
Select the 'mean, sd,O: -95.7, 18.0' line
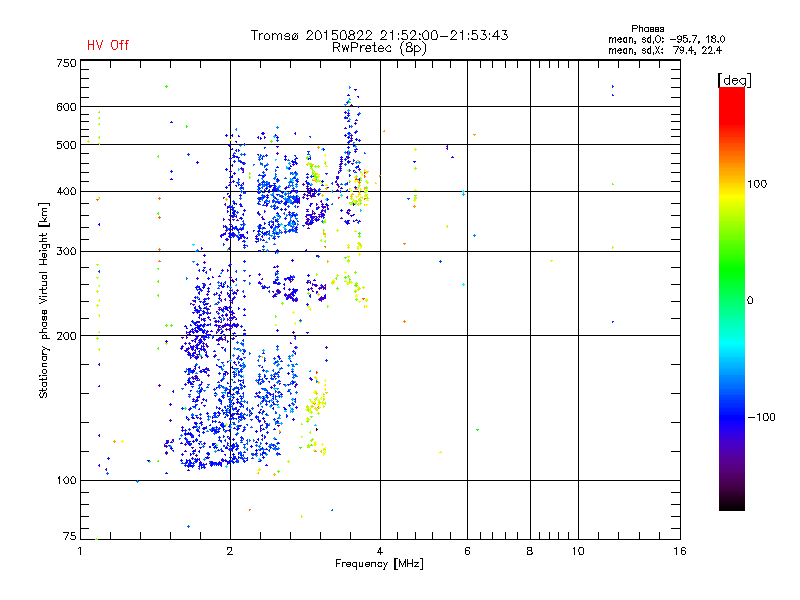(x=666, y=39)
